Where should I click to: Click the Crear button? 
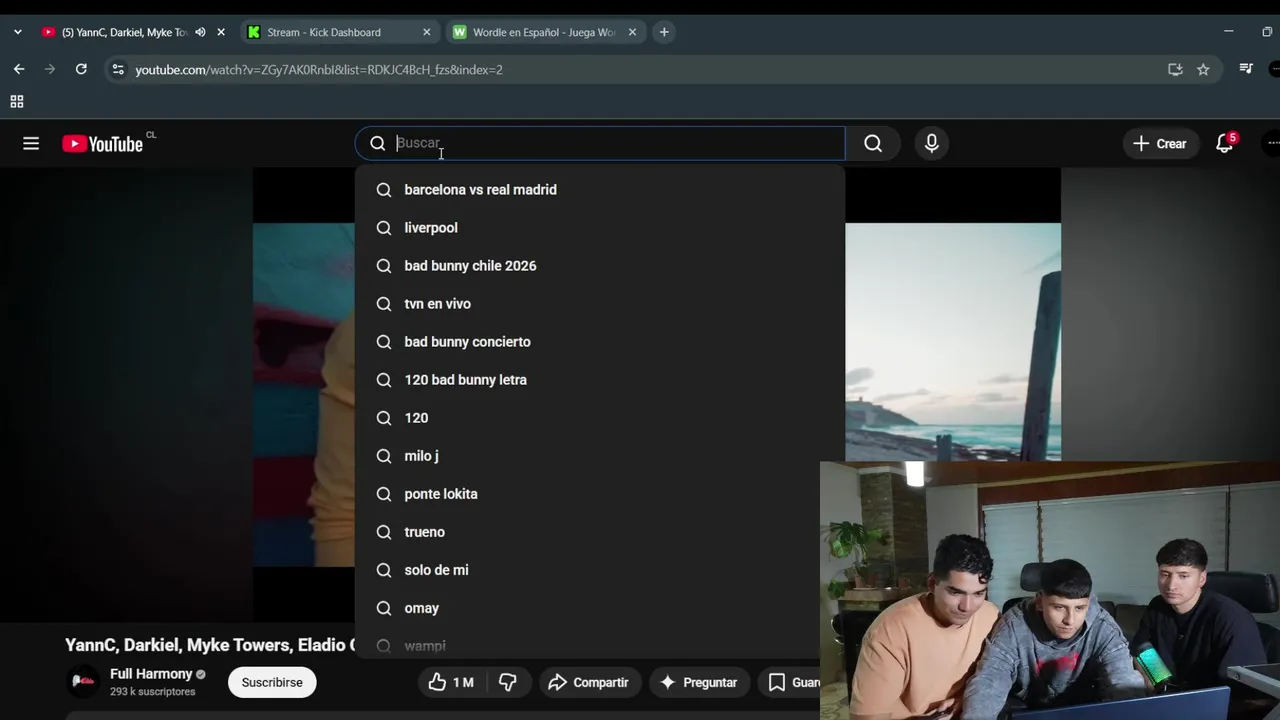tap(1160, 144)
